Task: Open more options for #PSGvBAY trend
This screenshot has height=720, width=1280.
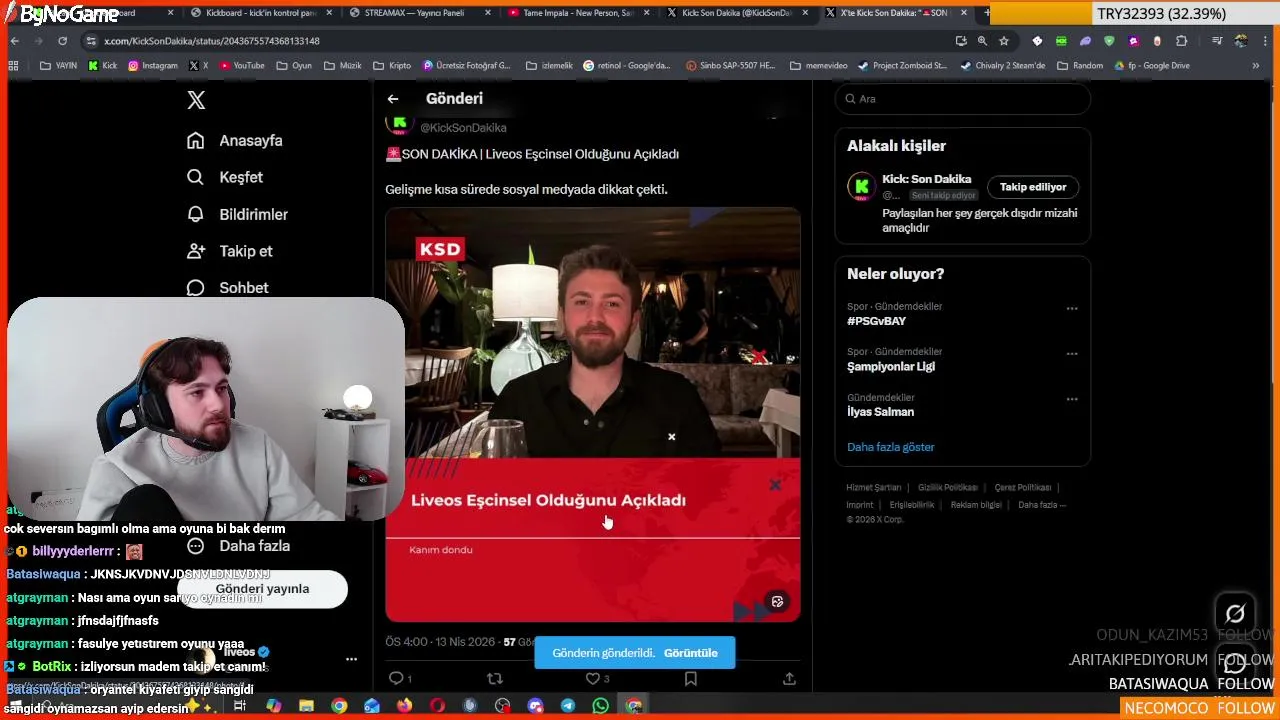Action: [1072, 308]
